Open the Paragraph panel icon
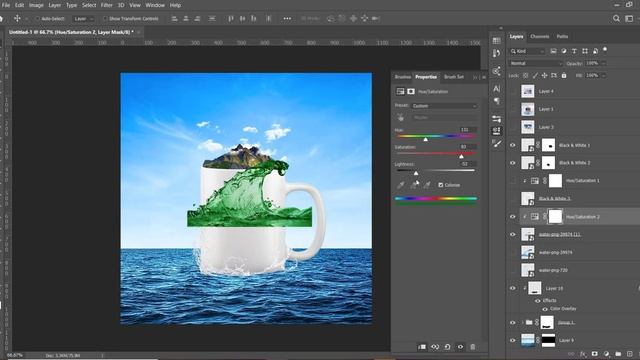Viewport: 640px width, 360px height. tap(496, 101)
